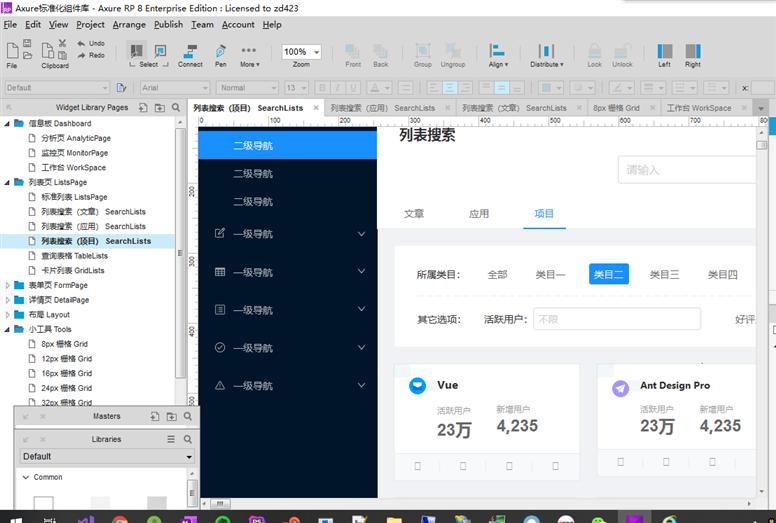Open the fill color picker
This screenshot has height=523, width=776.
(551, 88)
